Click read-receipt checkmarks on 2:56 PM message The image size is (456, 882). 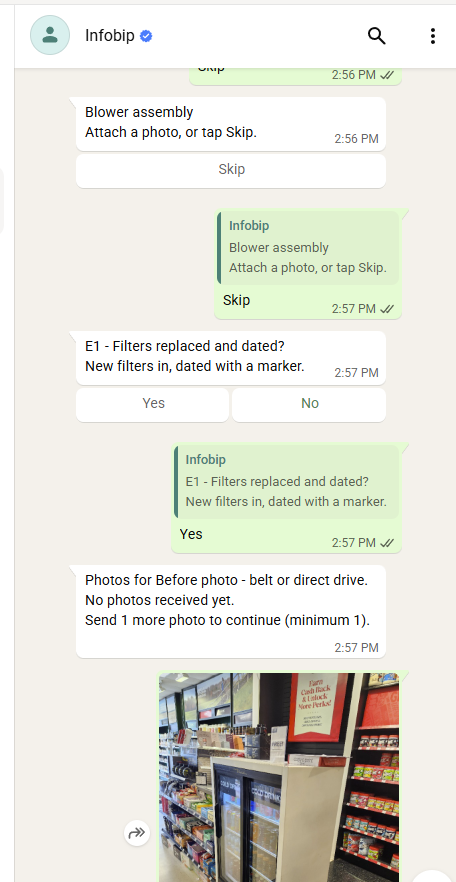pyautogui.click(x=387, y=75)
